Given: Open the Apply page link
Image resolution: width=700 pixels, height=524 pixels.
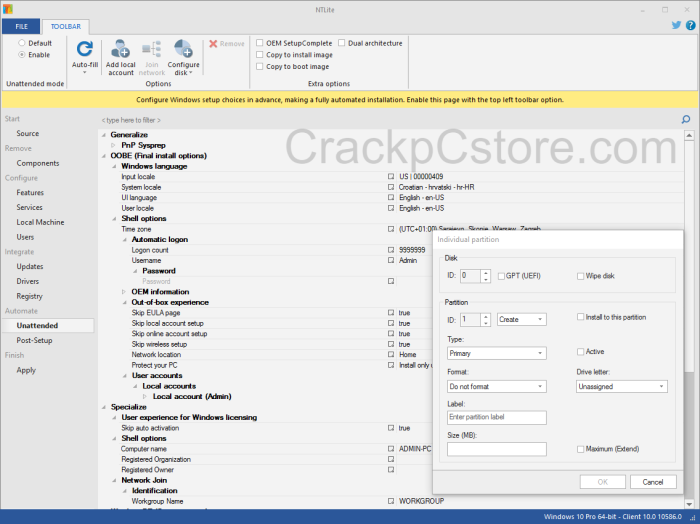Looking at the screenshot, I should [x=26, y=370].
